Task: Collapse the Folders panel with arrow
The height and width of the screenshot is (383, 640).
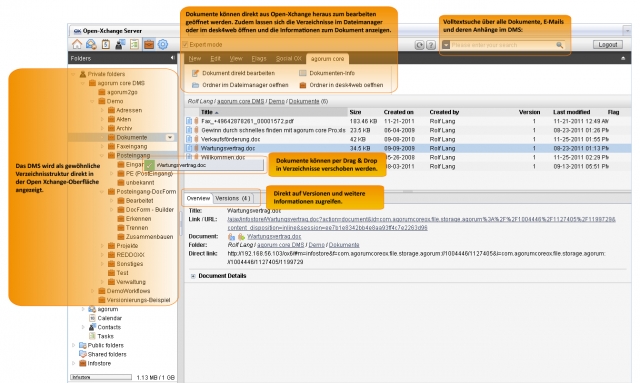Action: tap(172, 58)
